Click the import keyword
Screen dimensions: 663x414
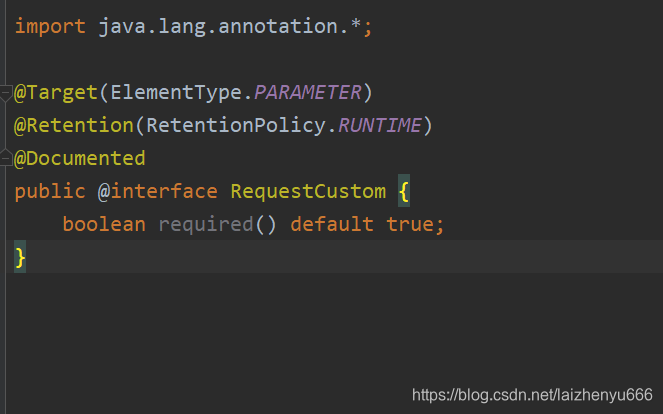pyautogui.click(x=50, y=27)
